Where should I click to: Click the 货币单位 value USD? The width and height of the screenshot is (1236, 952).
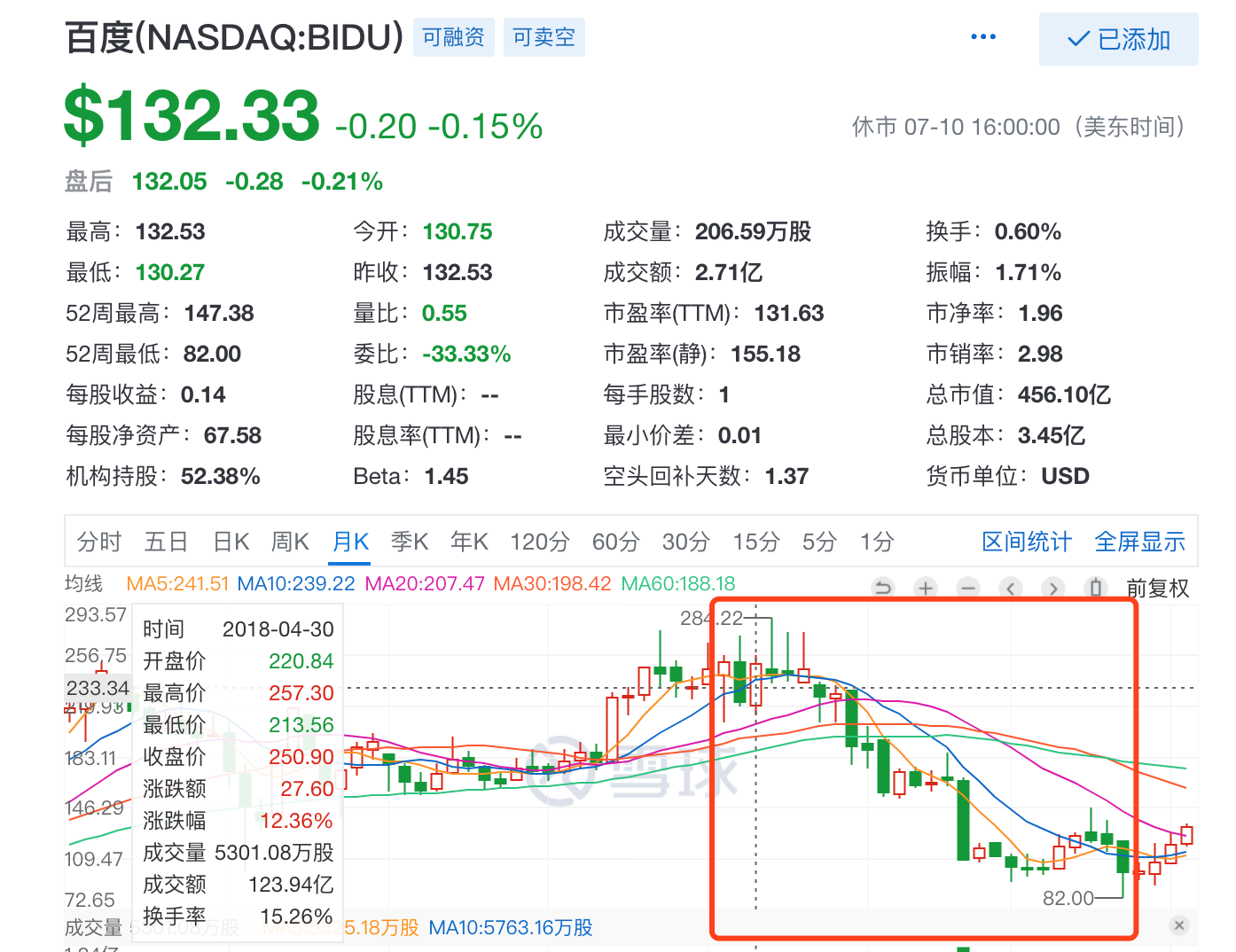[x=1065, y=476]
